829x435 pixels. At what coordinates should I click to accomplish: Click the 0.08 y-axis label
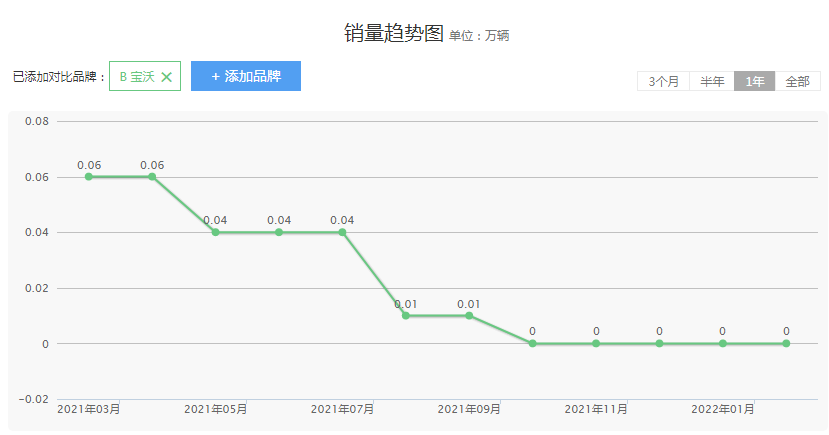[37, 122]
